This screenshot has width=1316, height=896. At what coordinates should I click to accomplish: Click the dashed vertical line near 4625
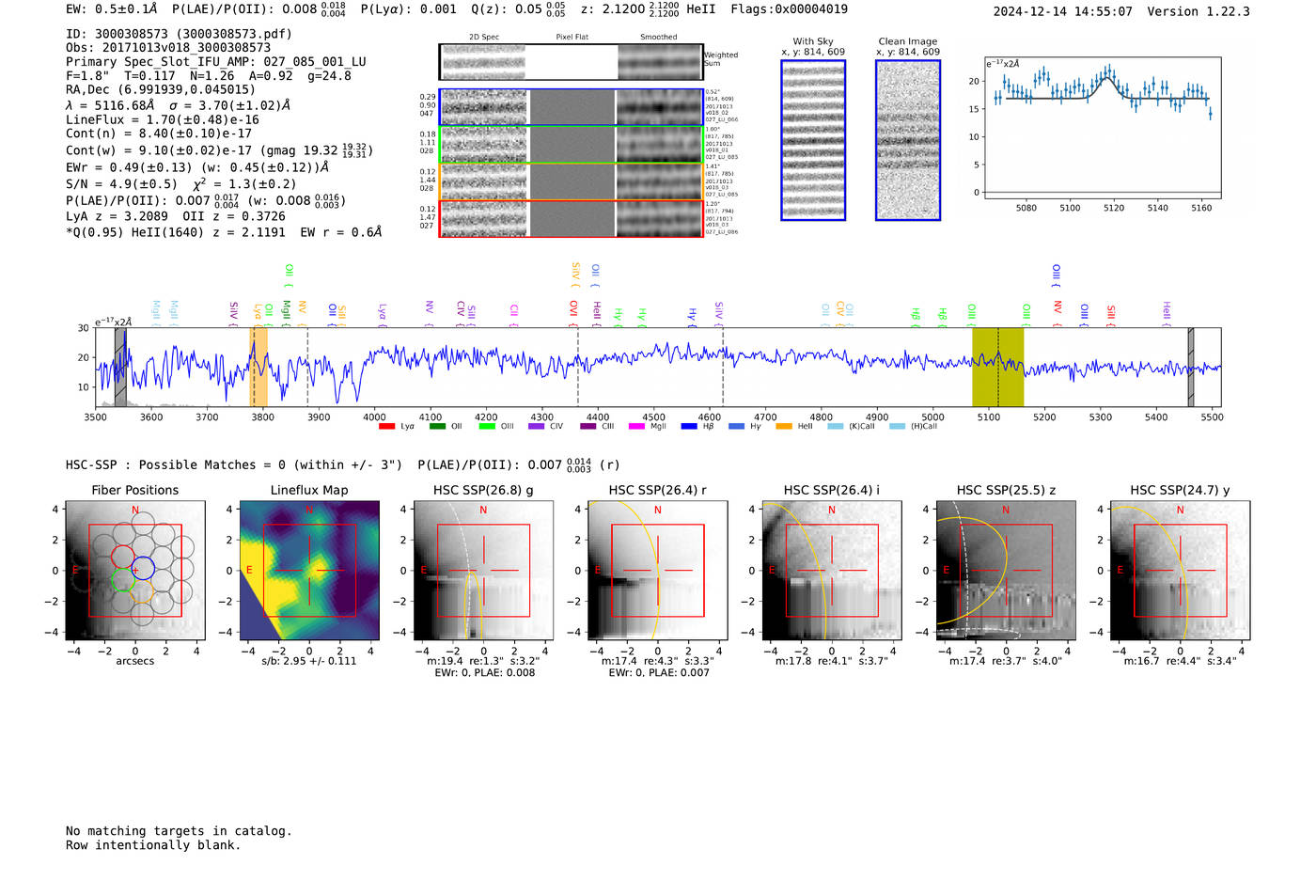coord(723,367)
